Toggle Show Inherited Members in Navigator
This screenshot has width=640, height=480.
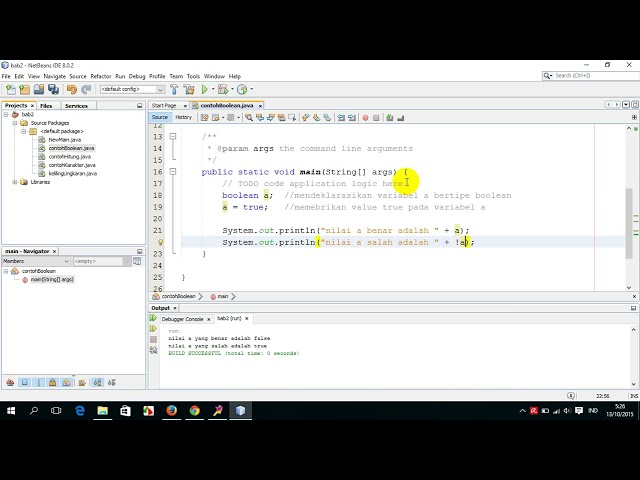10,382
